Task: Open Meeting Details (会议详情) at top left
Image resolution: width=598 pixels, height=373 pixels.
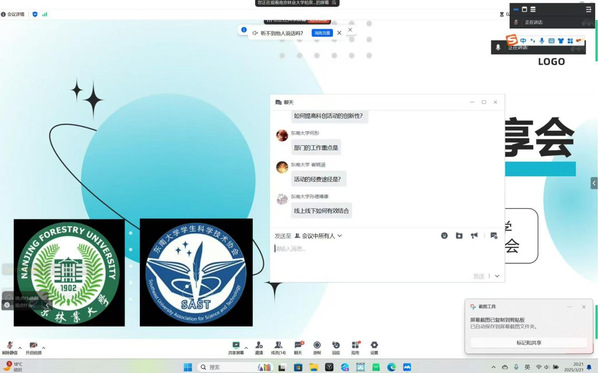Action: coord(13,14)
